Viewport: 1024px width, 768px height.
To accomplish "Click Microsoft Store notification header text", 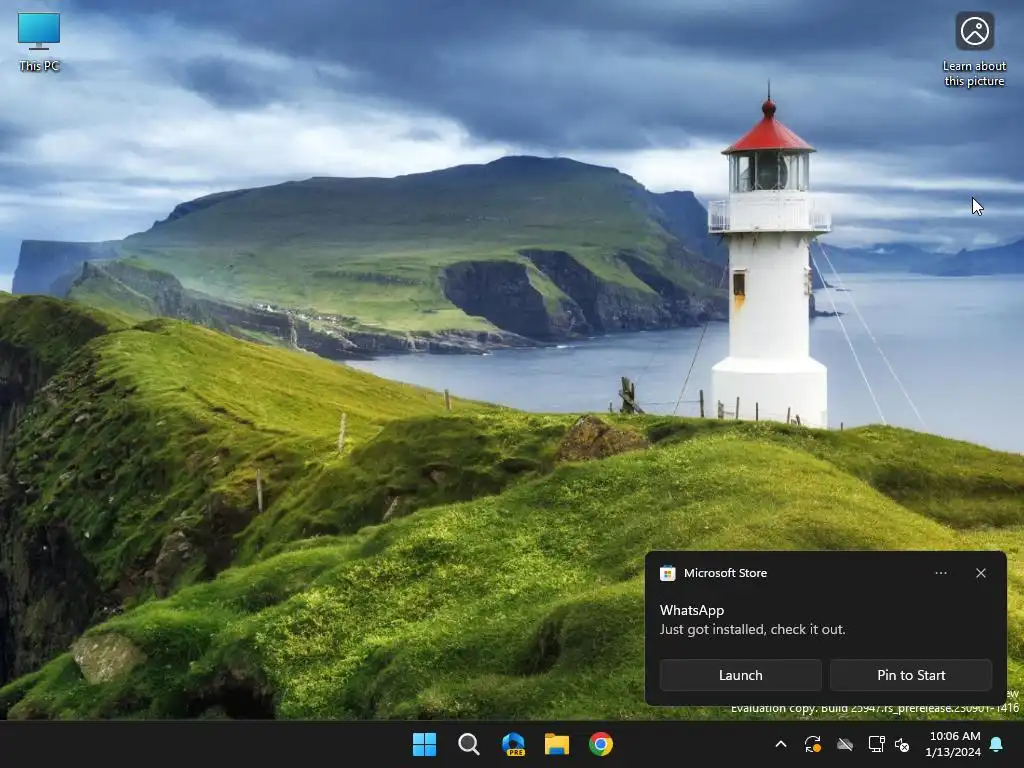I will 725,573.
